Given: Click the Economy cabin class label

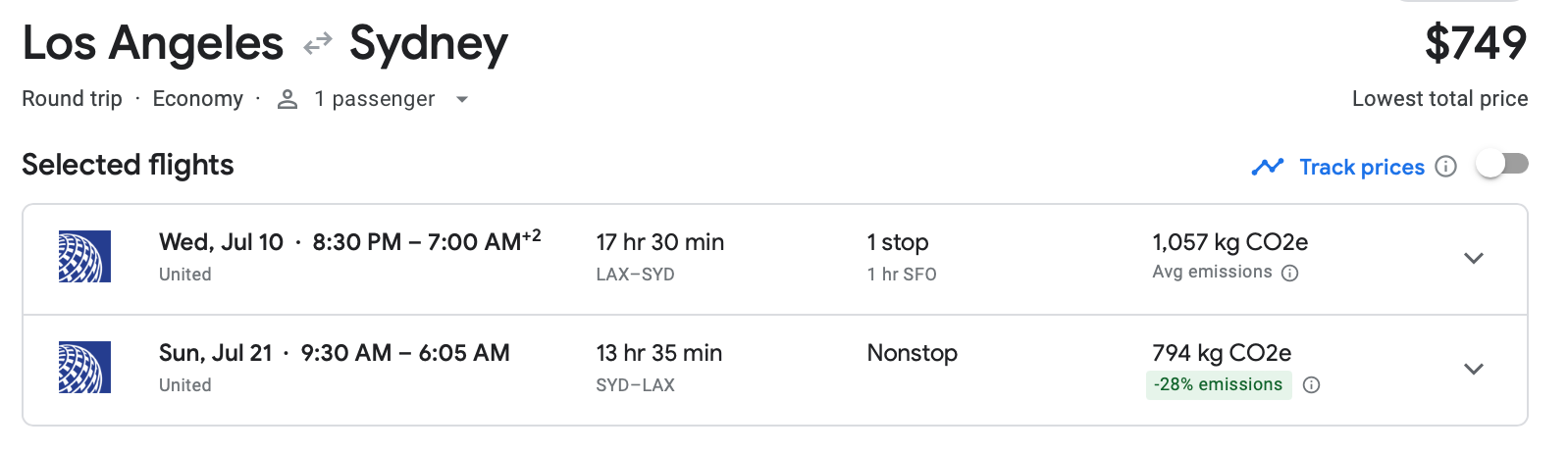Looking at the screenshot, I should (198, 99).
